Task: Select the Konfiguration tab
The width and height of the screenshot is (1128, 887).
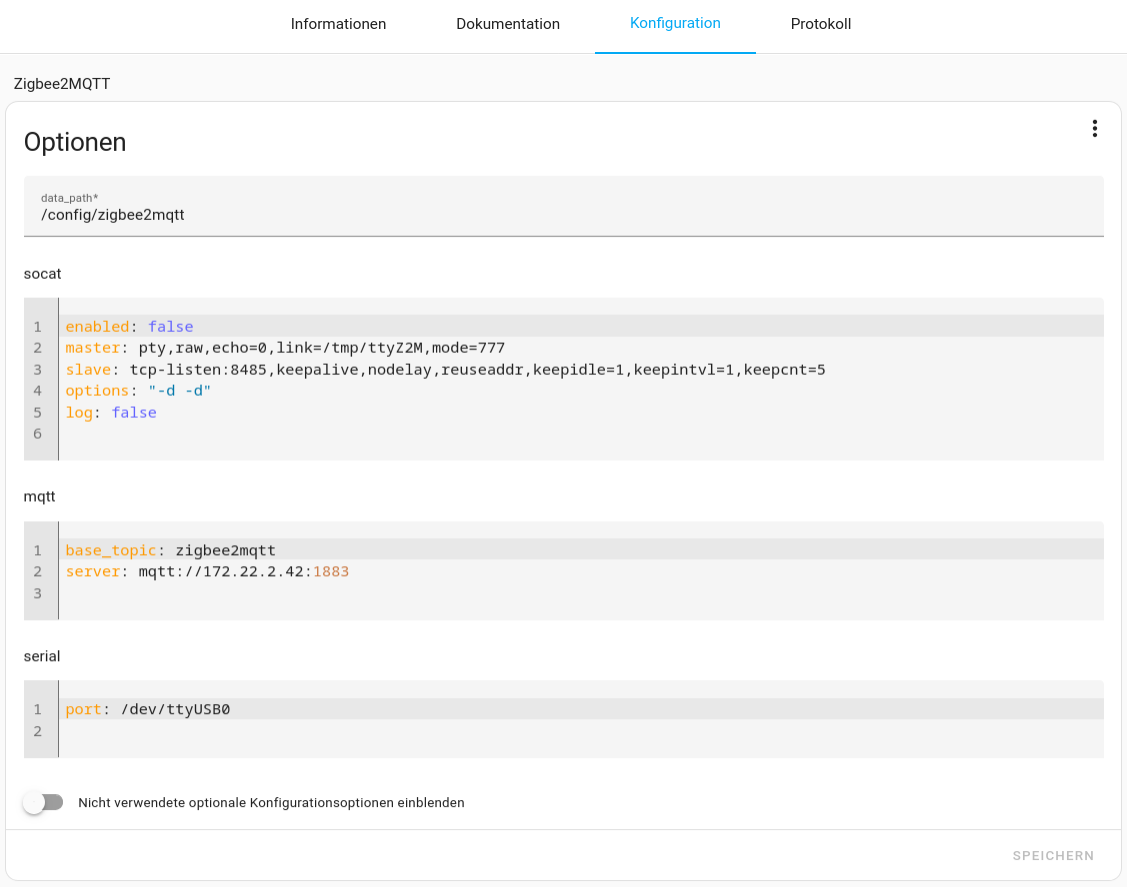Action: click(x=675, y=24)
